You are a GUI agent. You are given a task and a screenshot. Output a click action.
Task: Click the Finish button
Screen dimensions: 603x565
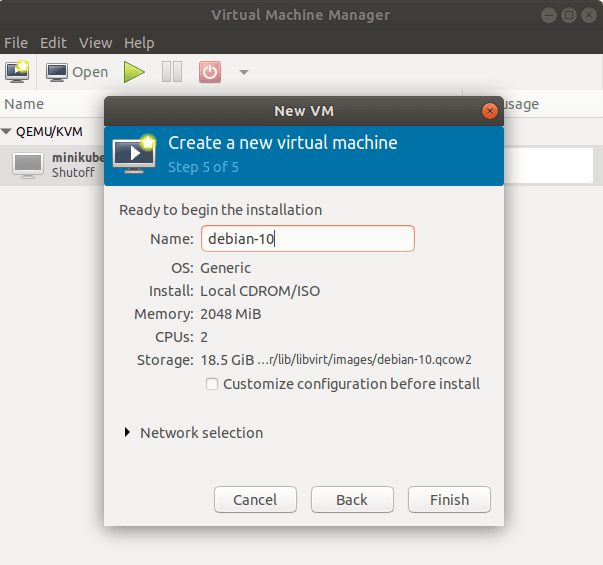coord(449,500)
